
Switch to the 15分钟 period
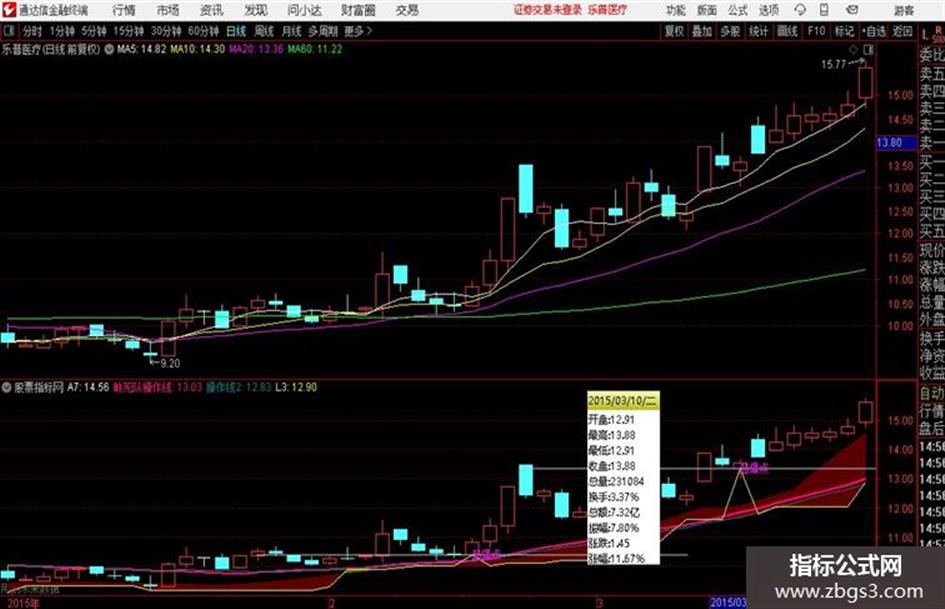click(x=129, y=31)
